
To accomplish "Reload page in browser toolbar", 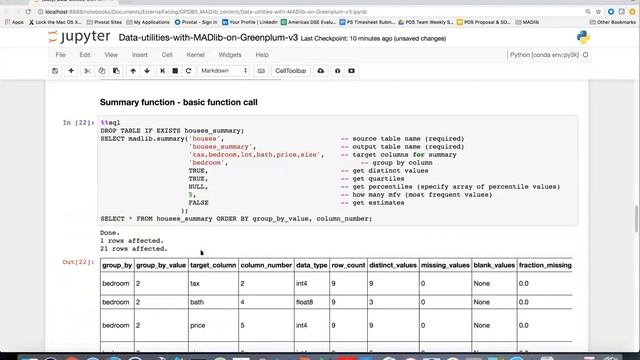I will [x=28, y=12].
